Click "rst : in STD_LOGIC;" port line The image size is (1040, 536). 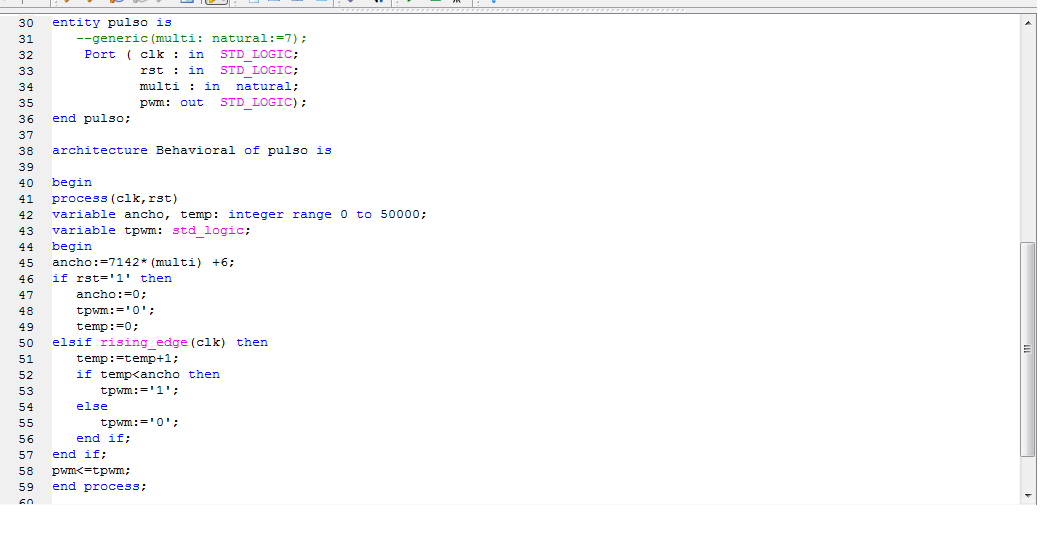click(x=220, y=70)
